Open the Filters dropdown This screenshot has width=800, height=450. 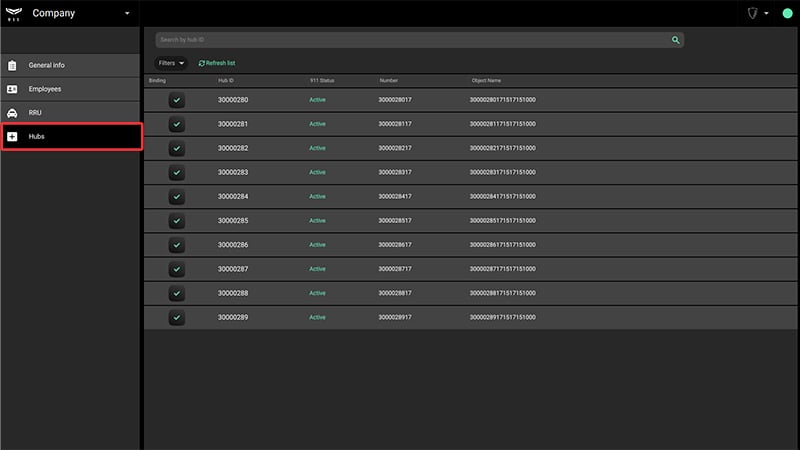pyautogui.click(x=171, y=63)
